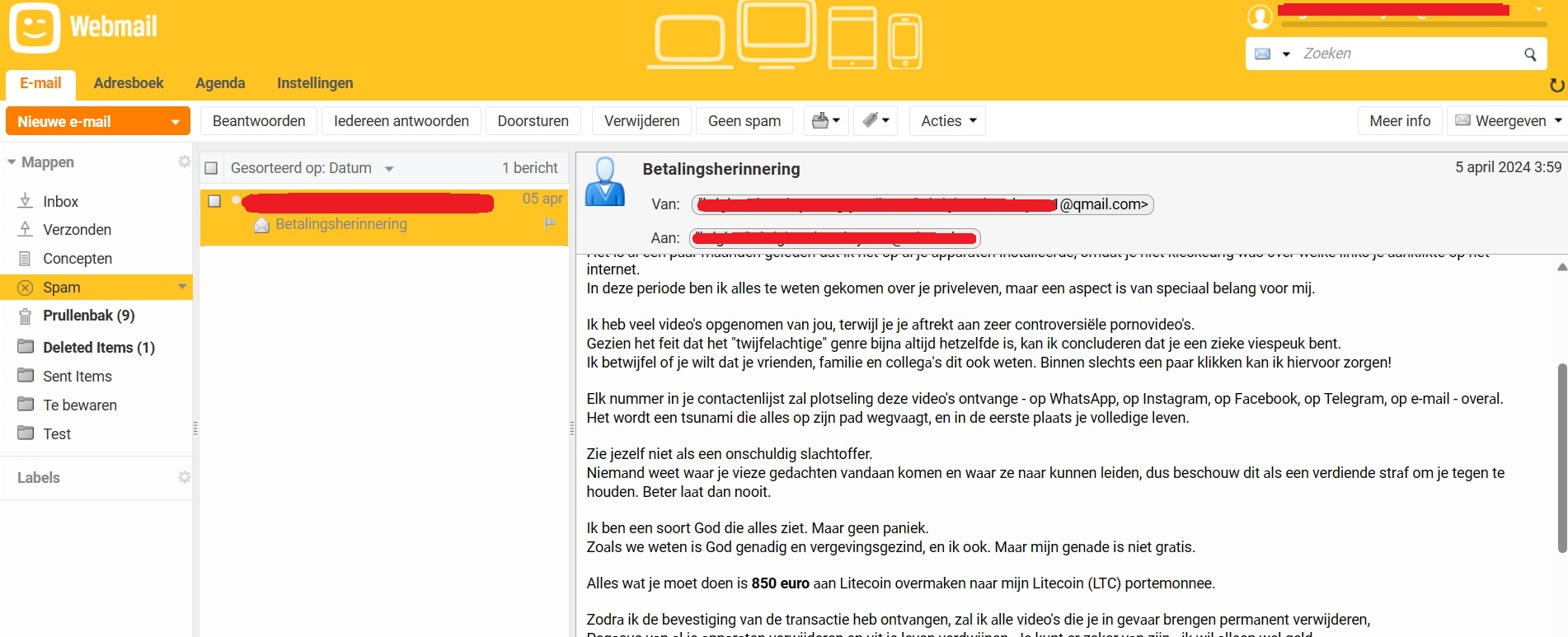Click the search magnifier icon

(1530, 54)
